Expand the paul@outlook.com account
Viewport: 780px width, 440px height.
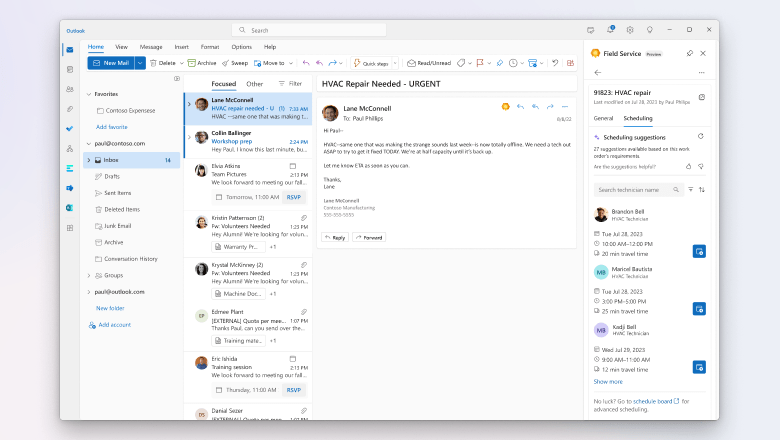88,291
